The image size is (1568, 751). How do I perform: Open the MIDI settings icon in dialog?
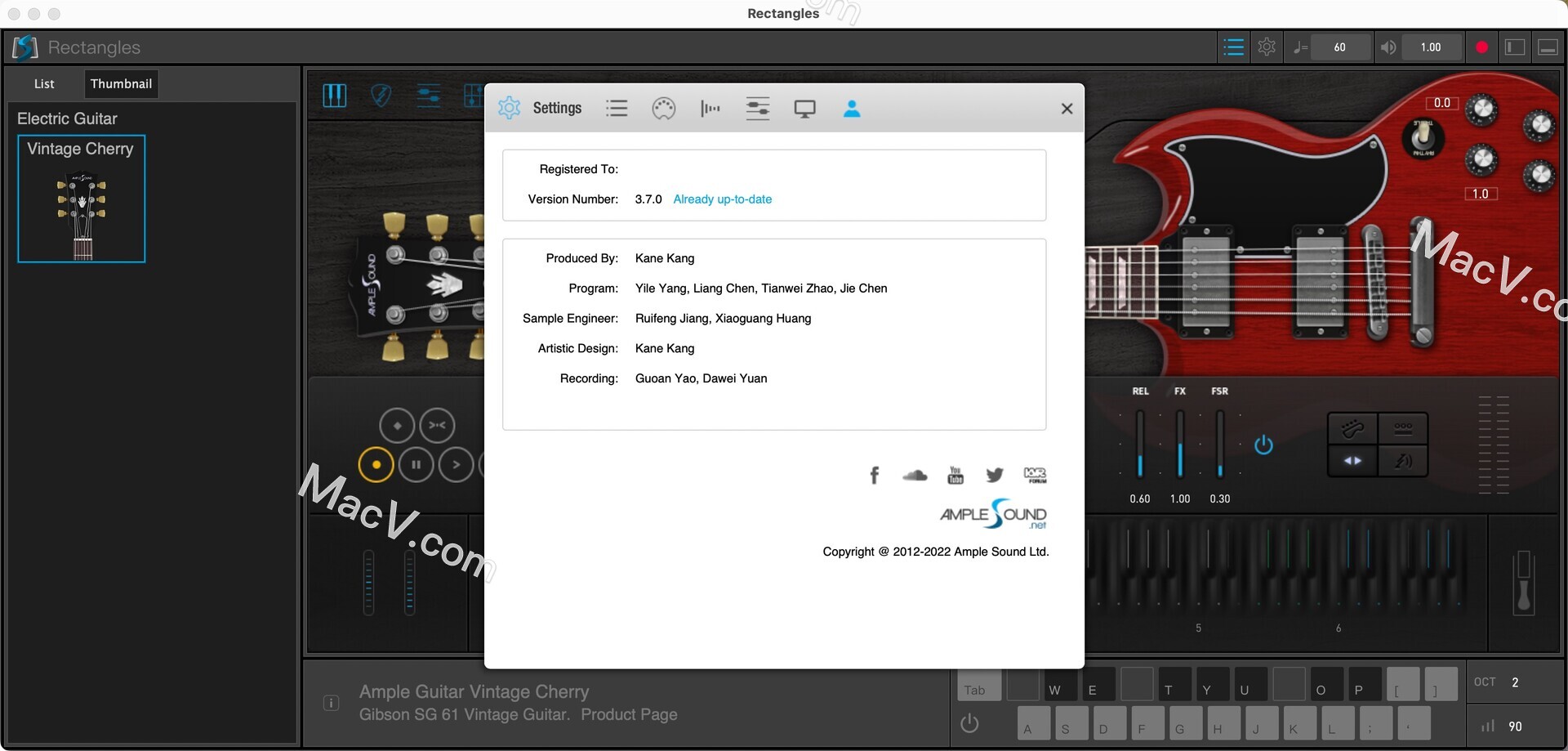664,108
